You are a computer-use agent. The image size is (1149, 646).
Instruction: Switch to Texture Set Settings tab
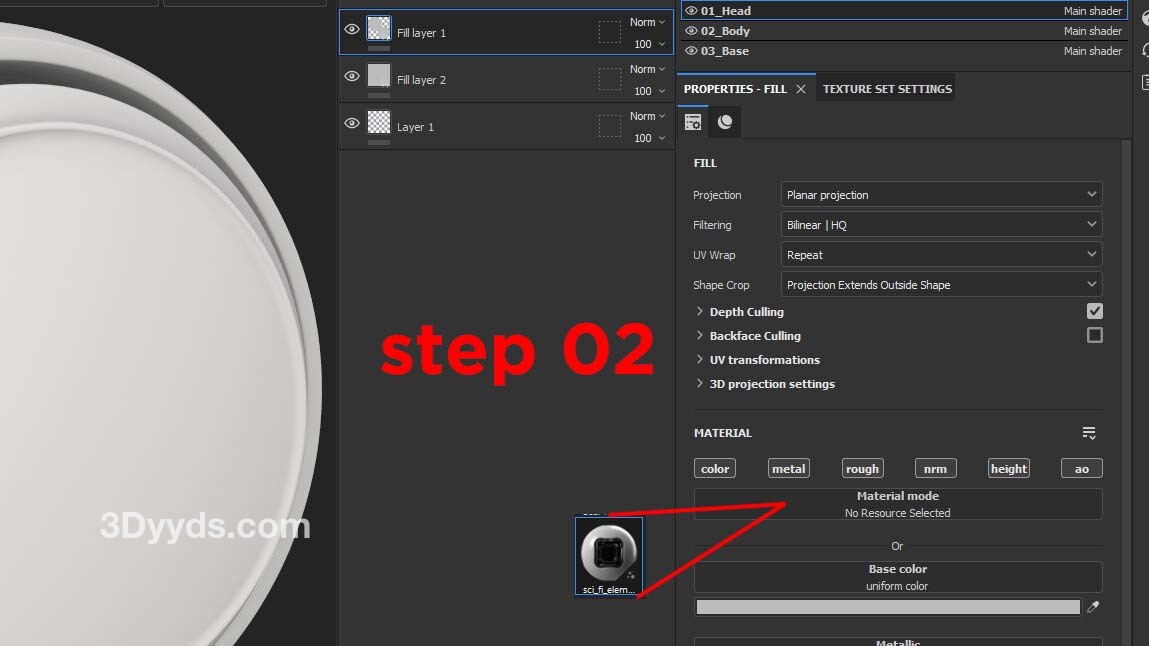[887, 89]
